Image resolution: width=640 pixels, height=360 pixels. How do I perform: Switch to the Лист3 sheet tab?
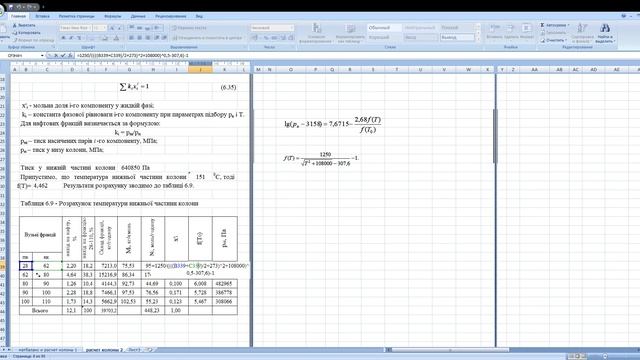(134, 350)
